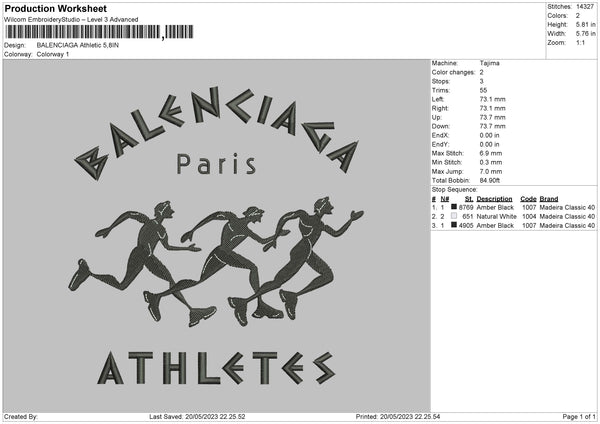Screen dimensions: 600x424
Task: Click the black swatch in stop row 1
Action: [454, 207]
